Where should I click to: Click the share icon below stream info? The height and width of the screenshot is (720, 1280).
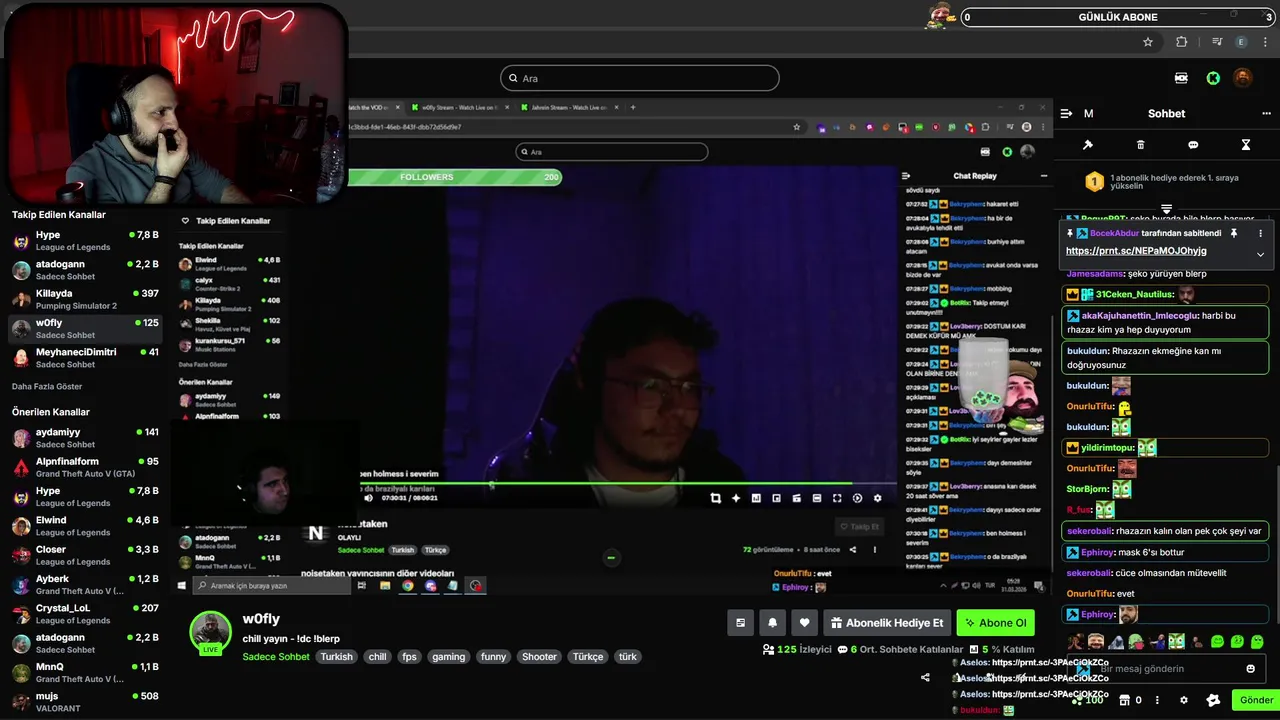925,677
